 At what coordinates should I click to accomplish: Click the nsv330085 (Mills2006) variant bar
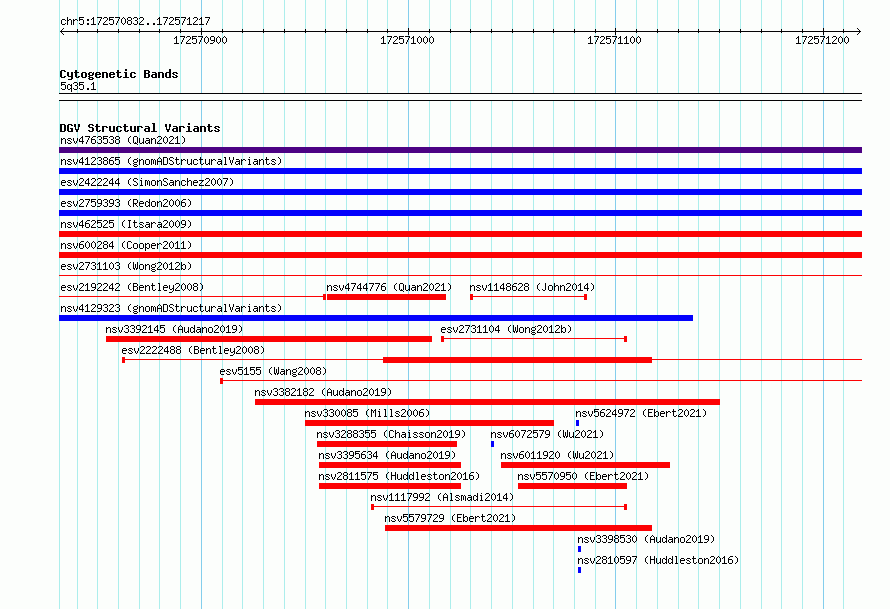pos(429,423)
